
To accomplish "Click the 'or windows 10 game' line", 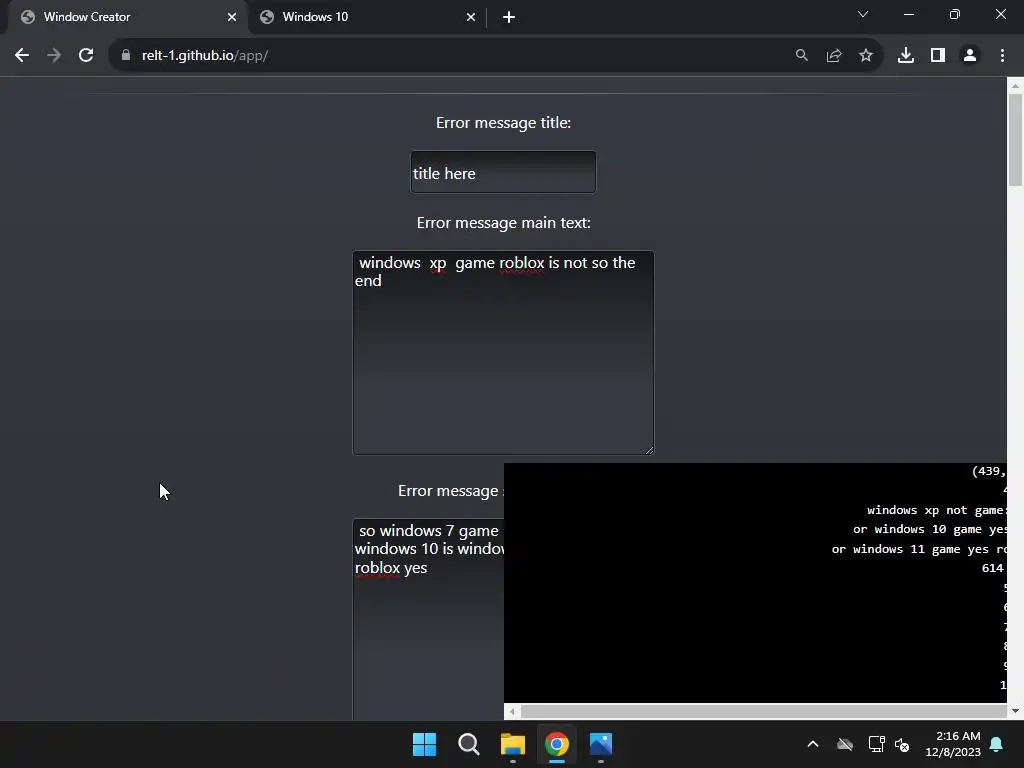I will click(x=929, y=530).
